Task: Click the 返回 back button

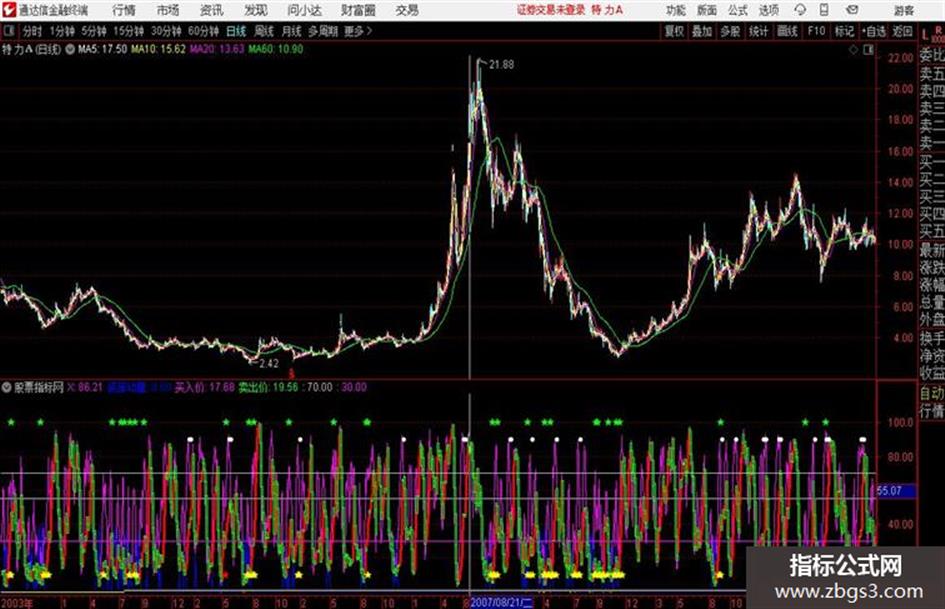Action: (902, 31)
